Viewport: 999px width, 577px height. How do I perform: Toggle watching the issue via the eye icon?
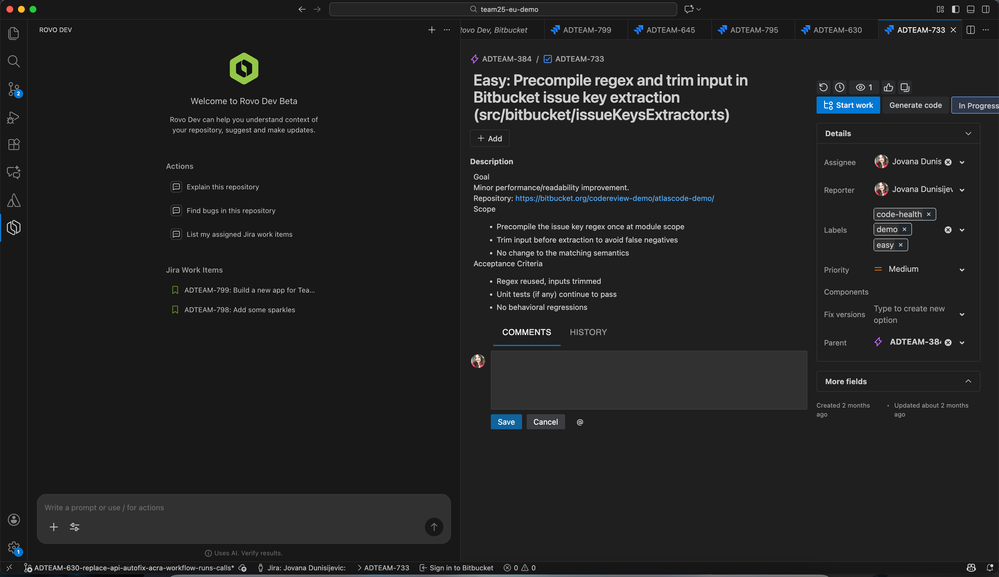click(x=860, y=87)
